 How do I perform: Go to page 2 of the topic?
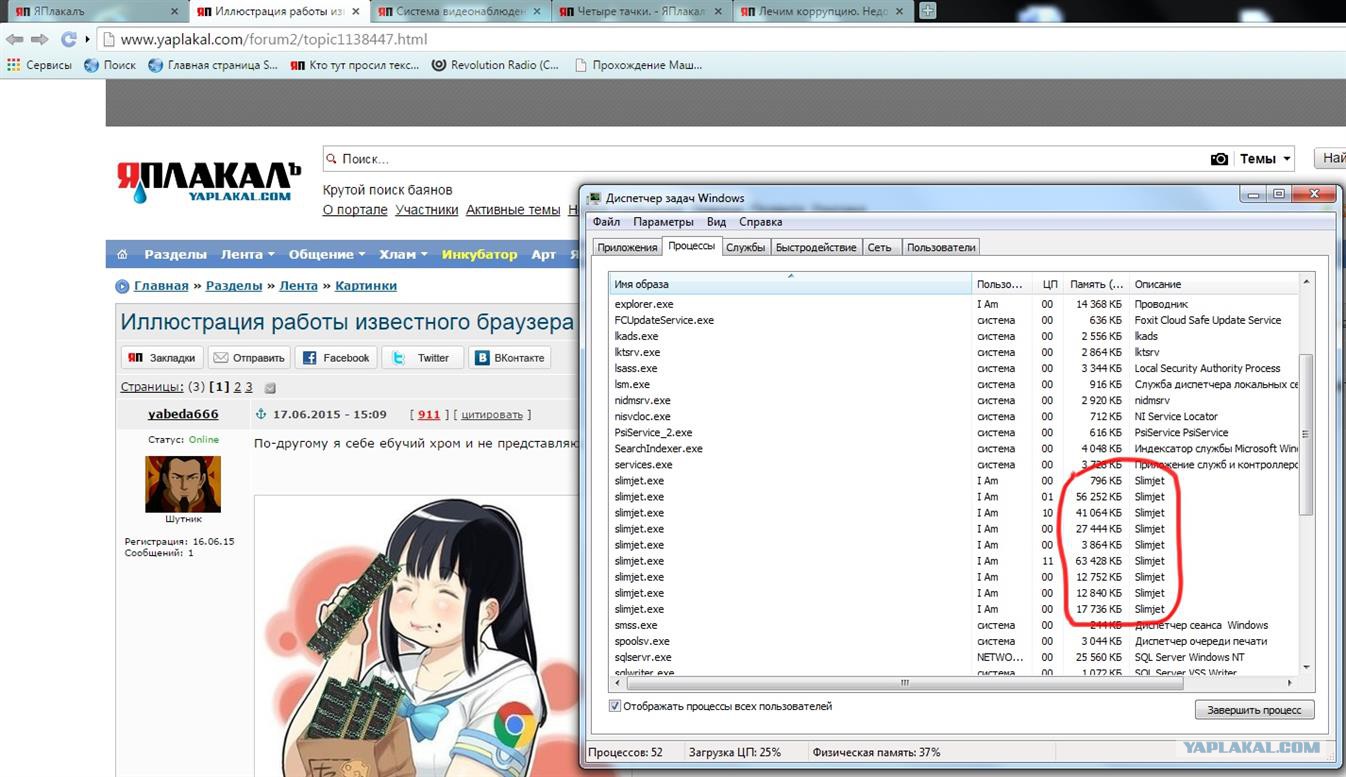click(237, 387)
